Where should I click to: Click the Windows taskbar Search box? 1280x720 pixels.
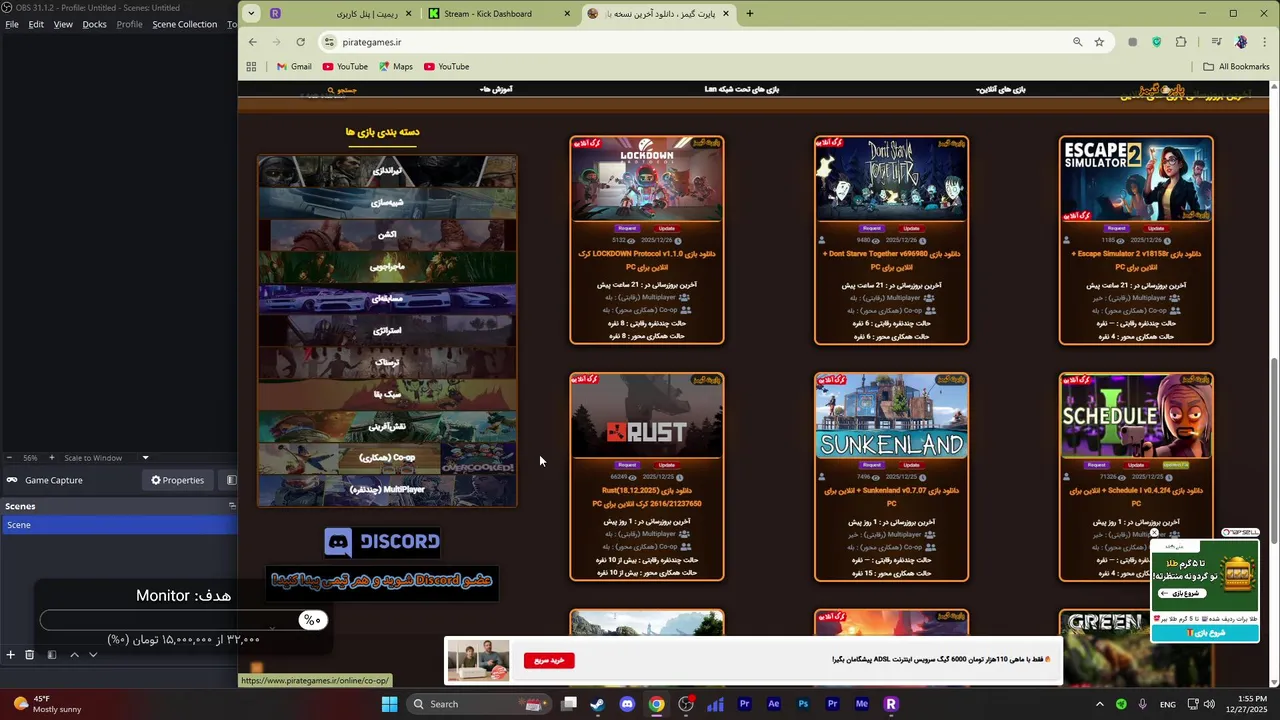(480, 704)
